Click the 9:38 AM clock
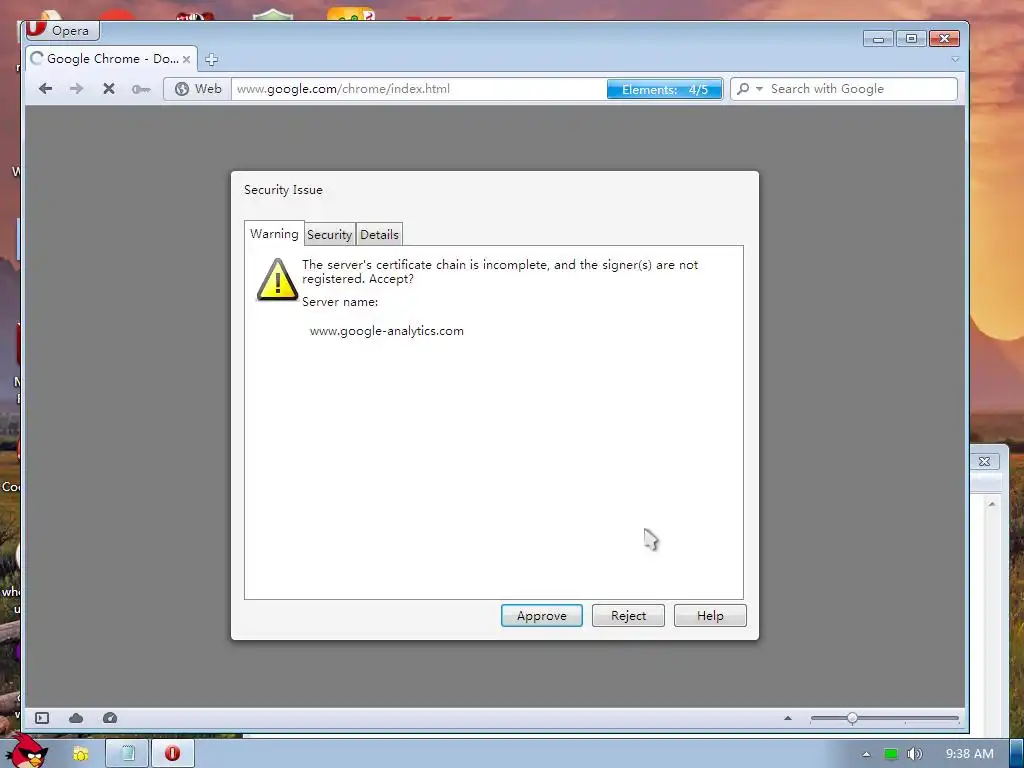The width and height of the screenshot is (1024, 768). (x=969, y=754)
